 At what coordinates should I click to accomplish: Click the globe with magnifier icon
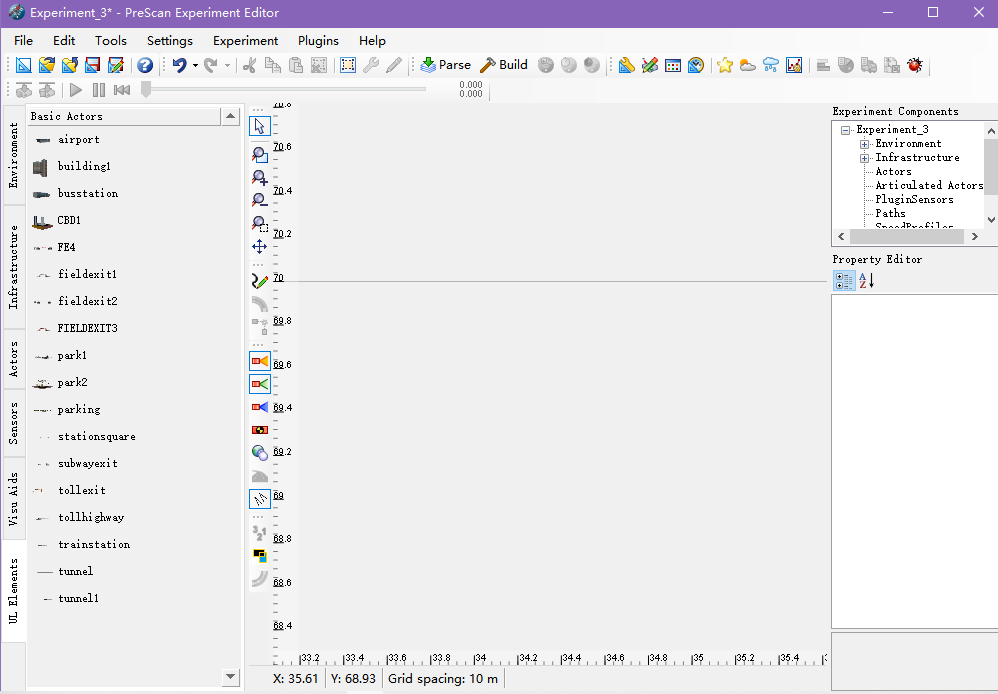(260, 453)
